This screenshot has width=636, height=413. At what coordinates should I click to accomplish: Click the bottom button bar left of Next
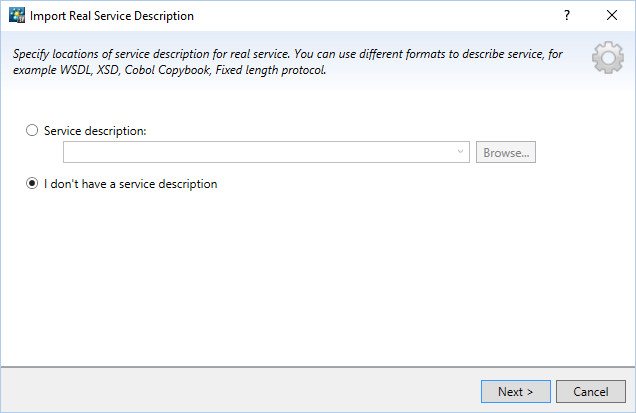coord(240,392)
